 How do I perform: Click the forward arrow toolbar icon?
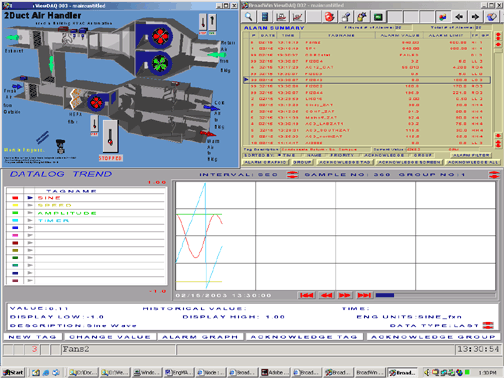pos(475,16)
